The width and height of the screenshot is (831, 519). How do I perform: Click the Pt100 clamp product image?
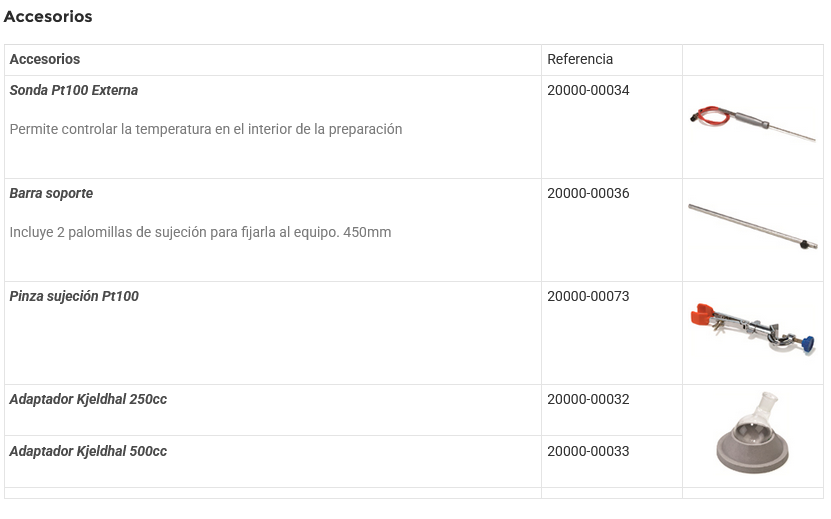point(752,328)
